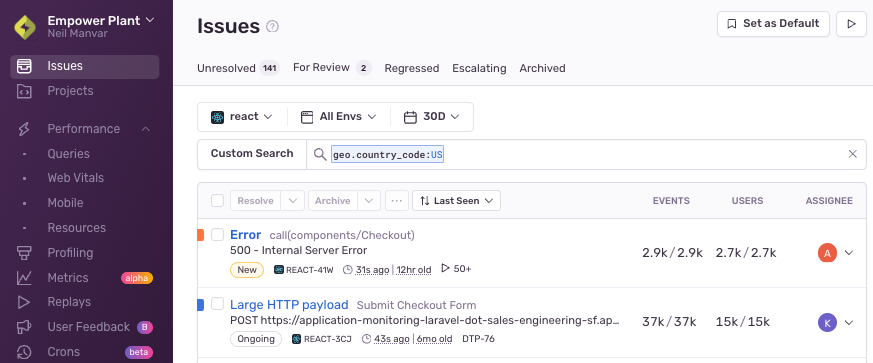Click the New status badge
This screenshot has height=363, width=873.
pos(247,269)
